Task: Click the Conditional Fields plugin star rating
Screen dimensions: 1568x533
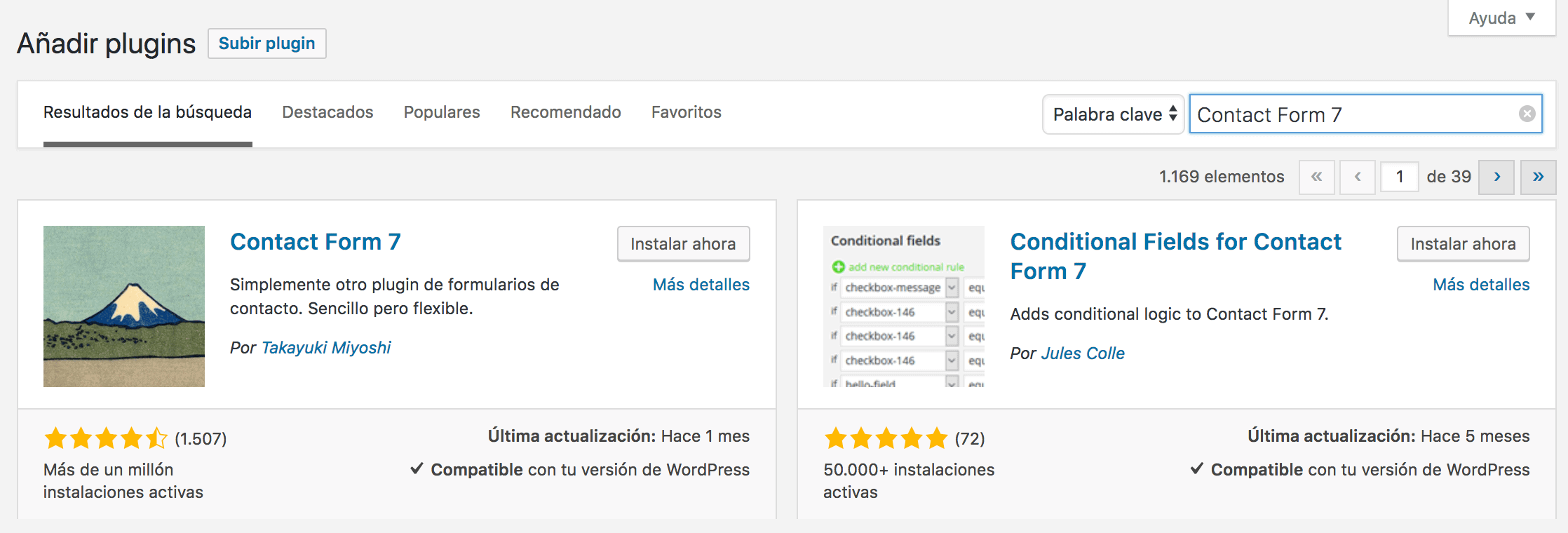Action: click(x=886, y=439)
